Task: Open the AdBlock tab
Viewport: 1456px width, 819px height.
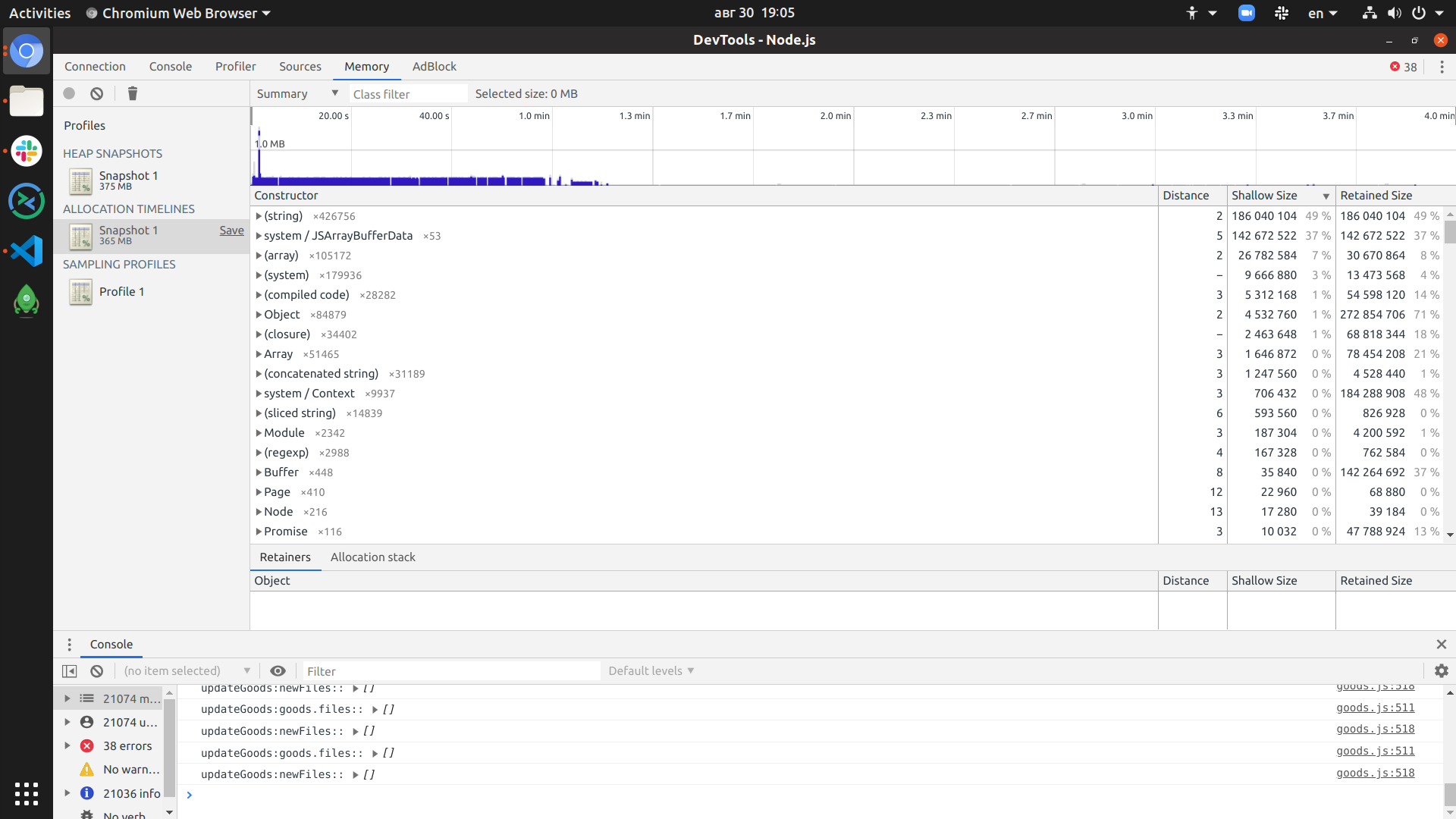Action: tap(435, 67)
